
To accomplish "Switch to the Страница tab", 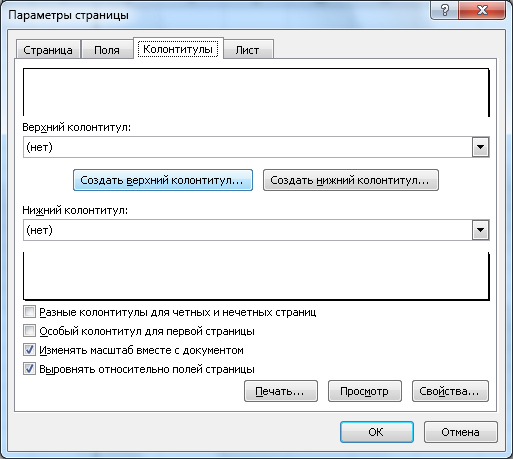I will pos(48,50).
